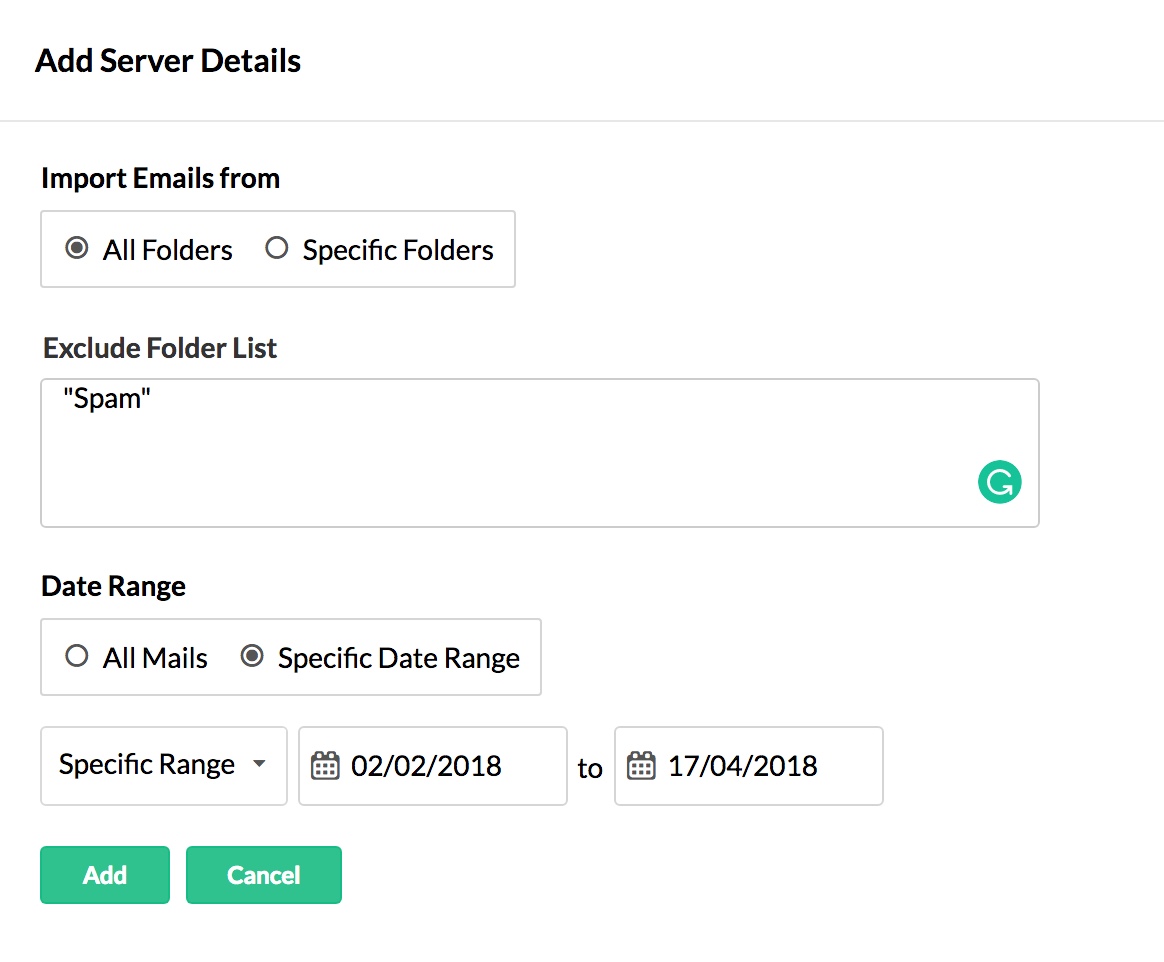The height and width of the screenshot is (962, 1164).
Task: Click the empty area of the exclude folder box
Action: pos(500,470)
